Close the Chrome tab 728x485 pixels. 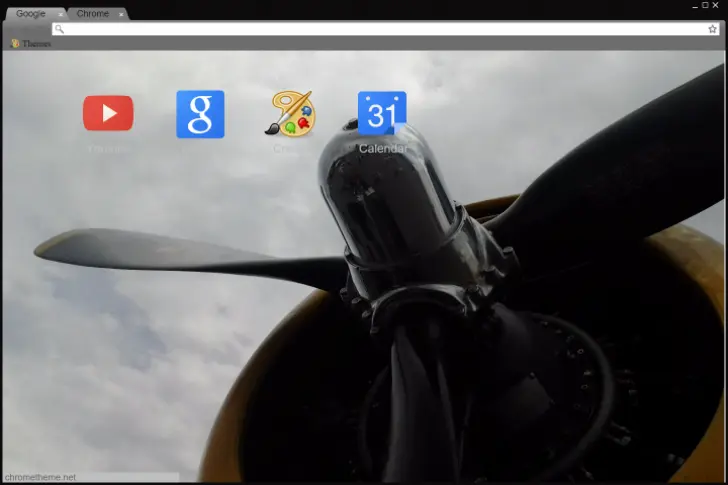[x=122, y=15]
